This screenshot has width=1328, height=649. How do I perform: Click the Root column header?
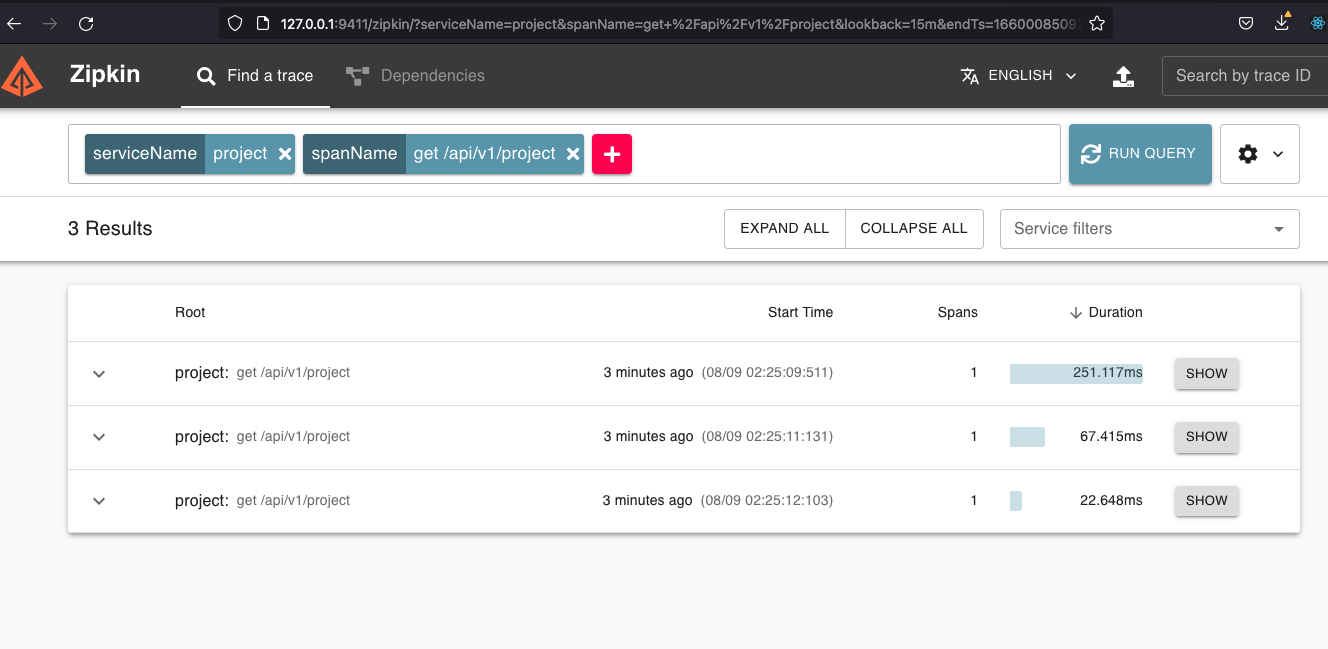(x=190, y=313)
